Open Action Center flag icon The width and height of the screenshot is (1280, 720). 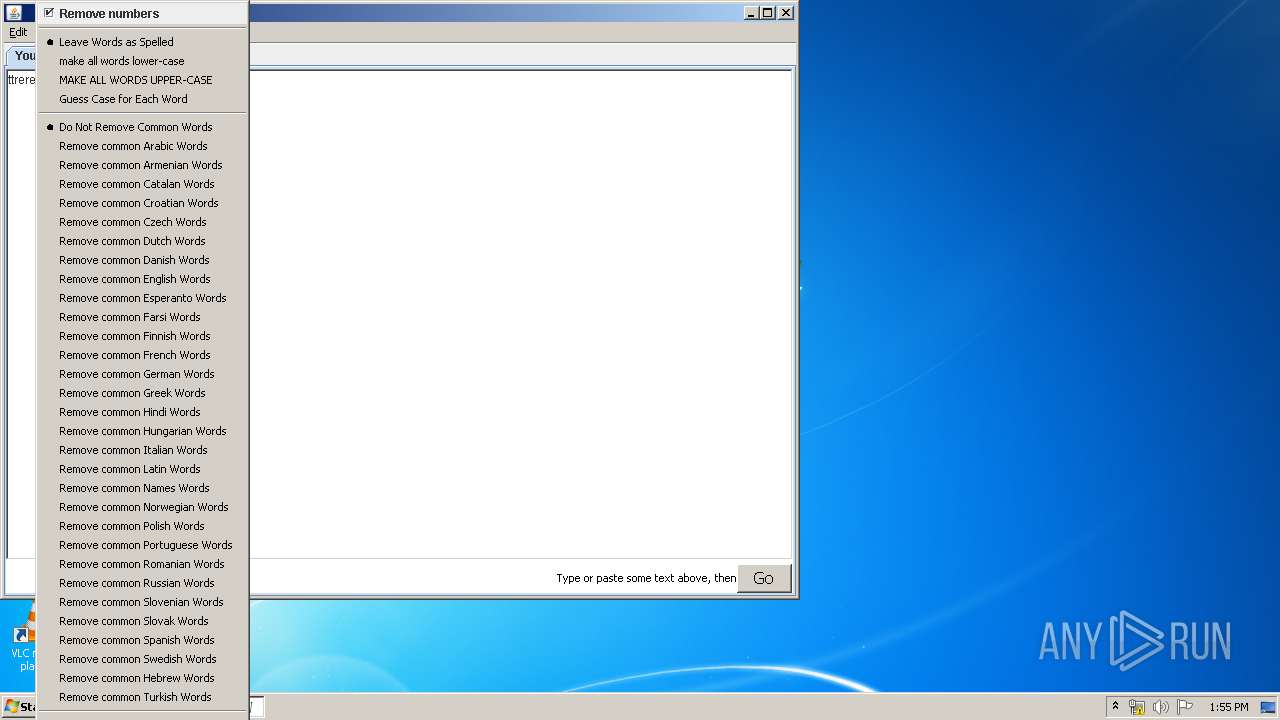point(1185,707)
